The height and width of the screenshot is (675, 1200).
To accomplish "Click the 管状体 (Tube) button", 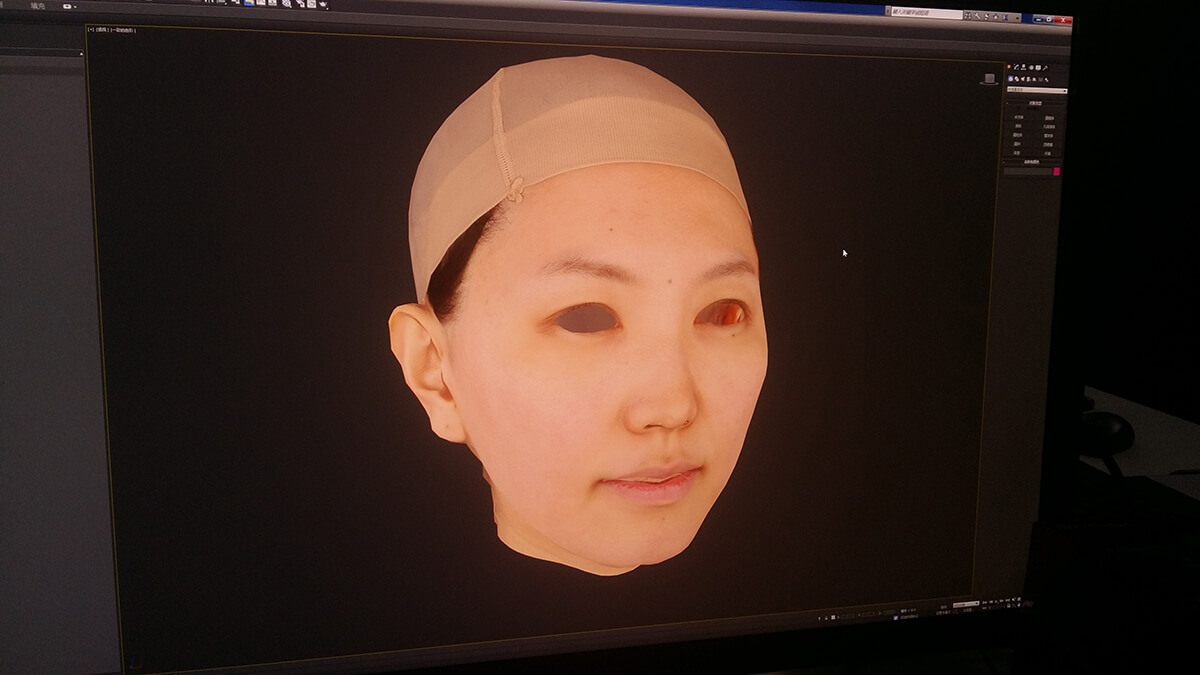I will (1047, 135).
